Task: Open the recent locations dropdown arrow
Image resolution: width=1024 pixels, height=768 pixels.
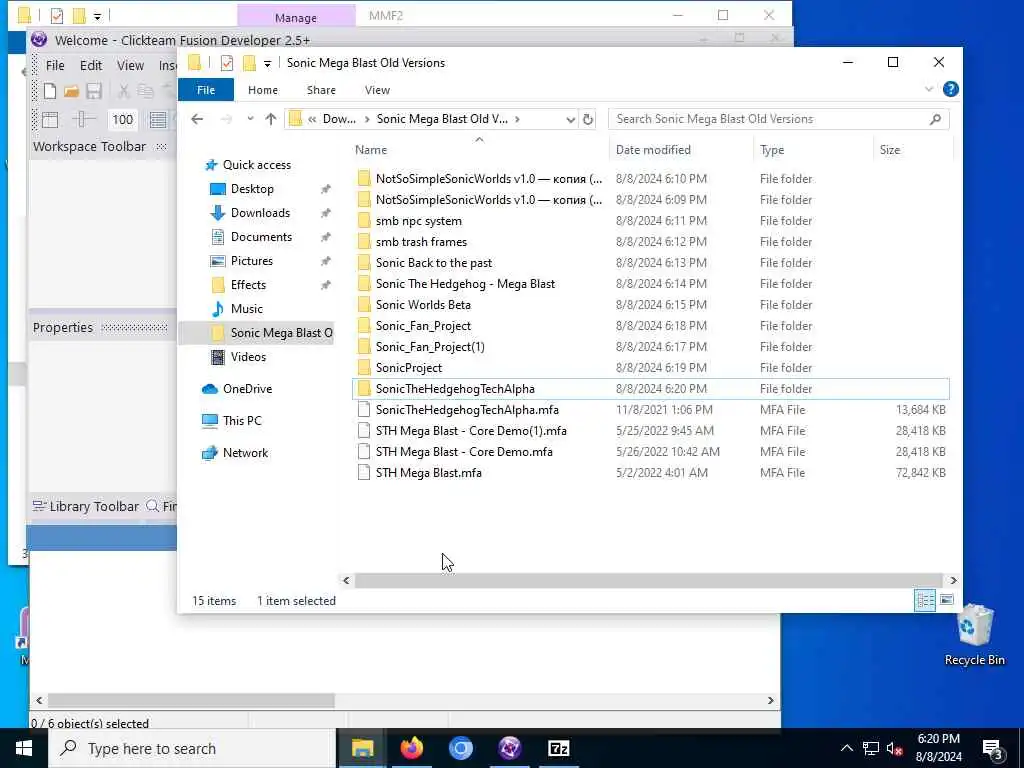Action: (250, 119)
